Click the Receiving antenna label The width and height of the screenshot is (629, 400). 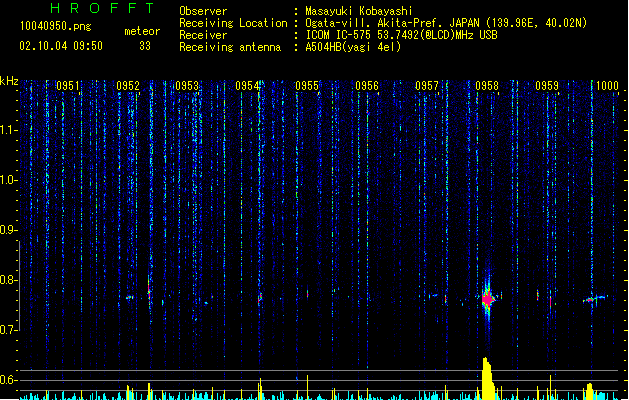pyautogui.click(x=230, y=47)
